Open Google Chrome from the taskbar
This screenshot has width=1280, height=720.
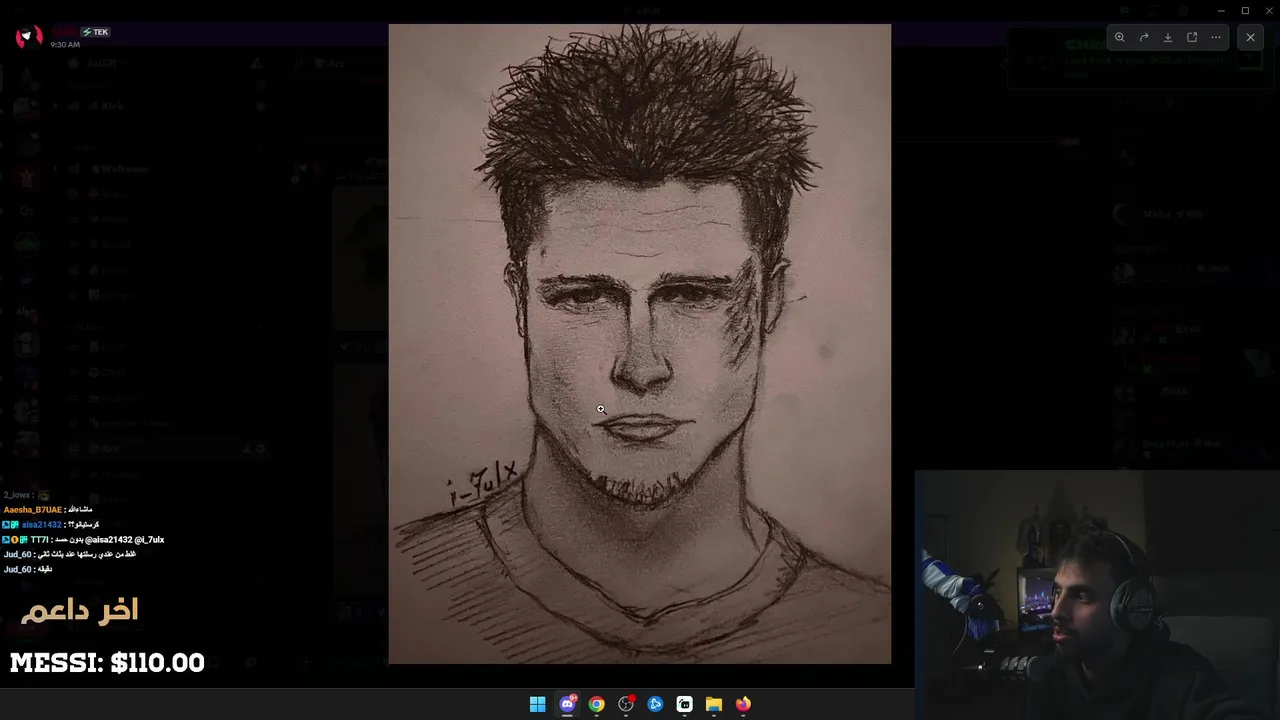click(596, 704)
